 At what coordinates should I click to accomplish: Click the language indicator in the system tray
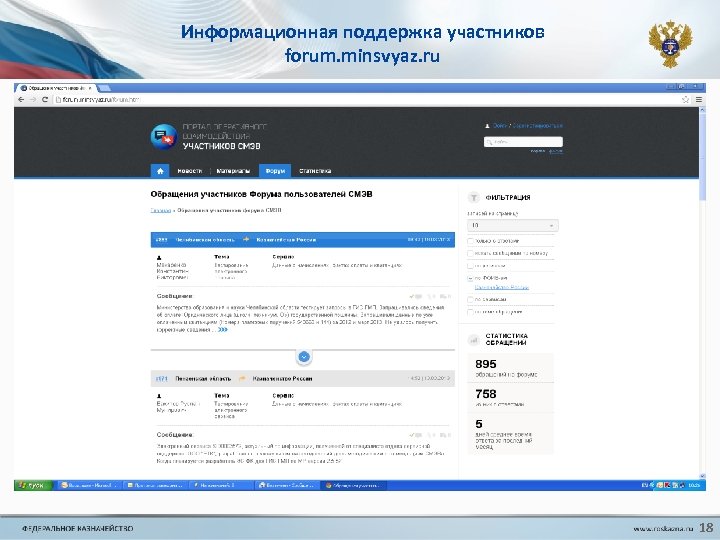644,485
